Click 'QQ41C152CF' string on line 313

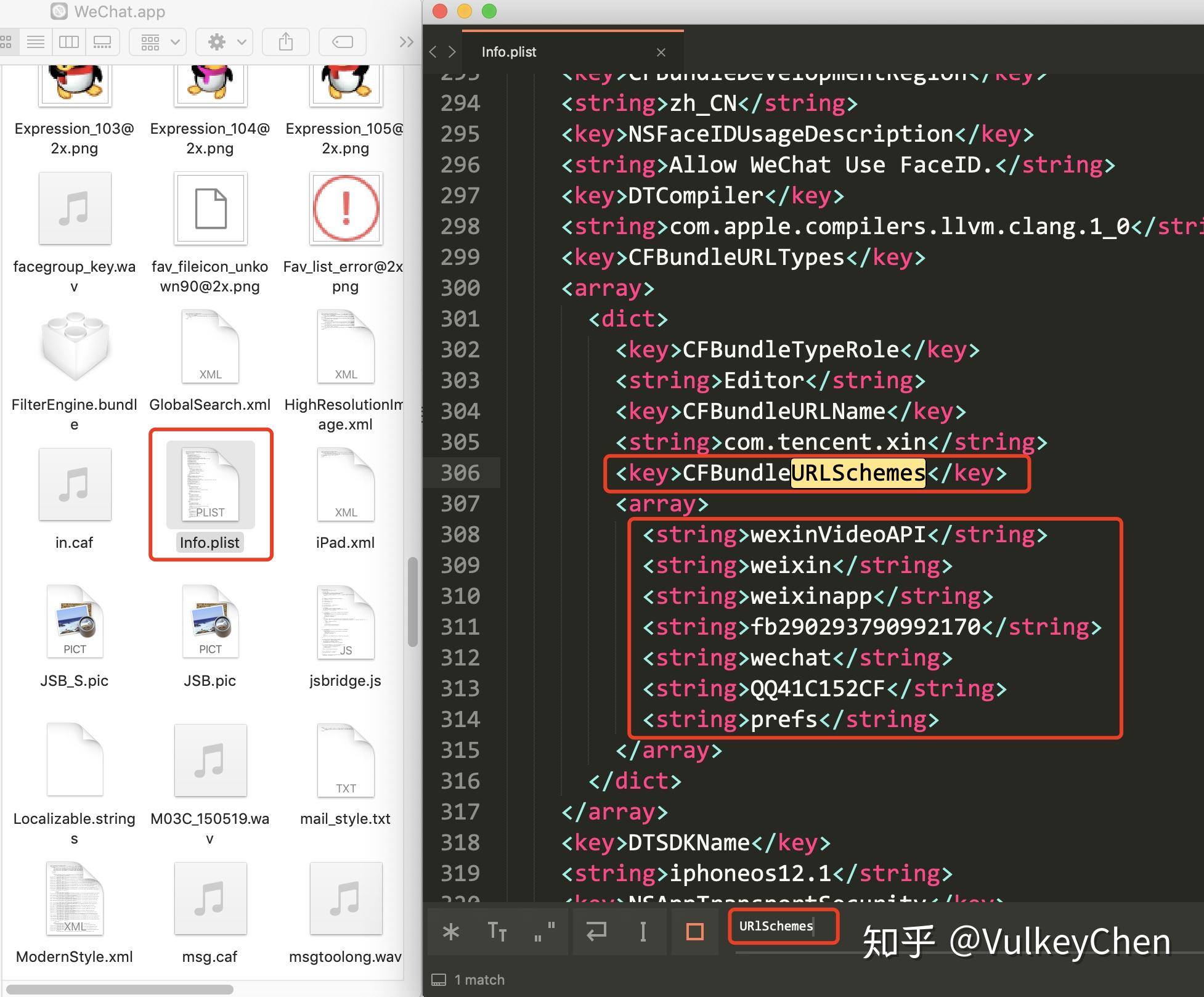coord(818,688)
